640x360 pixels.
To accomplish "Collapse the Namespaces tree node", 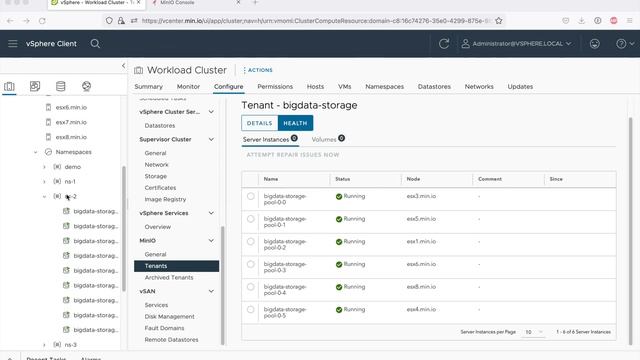I will coord(36,152).
